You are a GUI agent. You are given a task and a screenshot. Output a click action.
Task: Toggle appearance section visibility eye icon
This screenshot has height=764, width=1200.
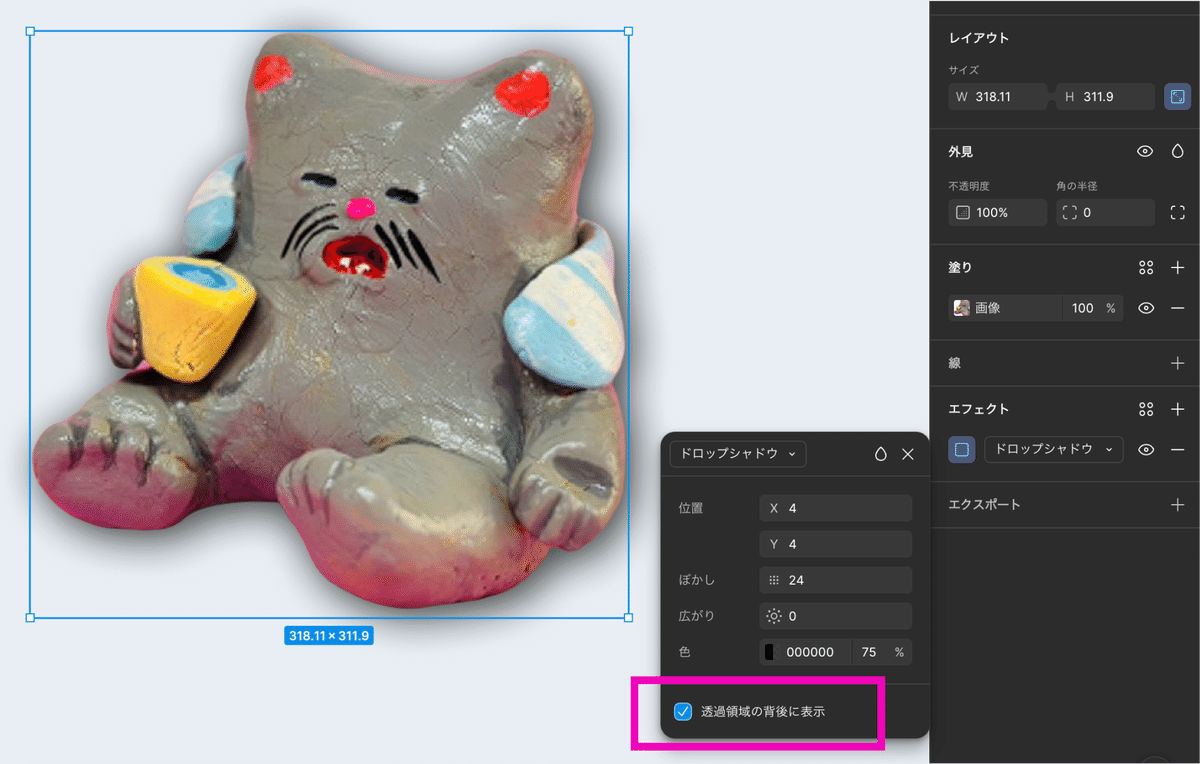[x=1146, y=151]
